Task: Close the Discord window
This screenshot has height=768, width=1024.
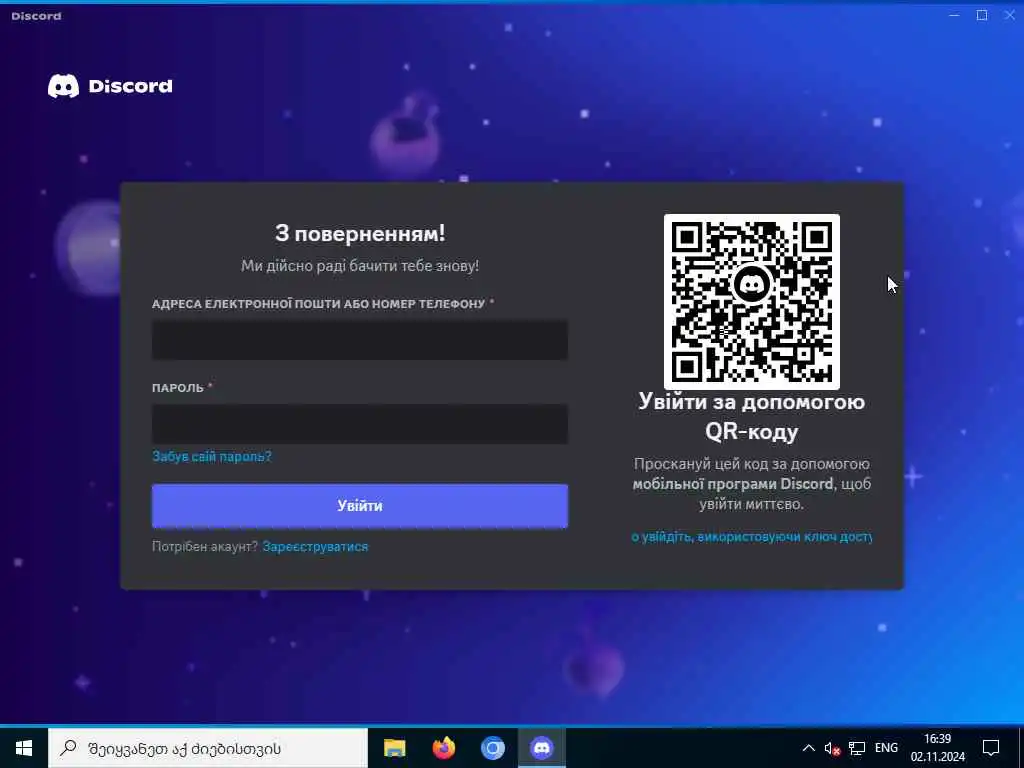Action: [1010, 15]
